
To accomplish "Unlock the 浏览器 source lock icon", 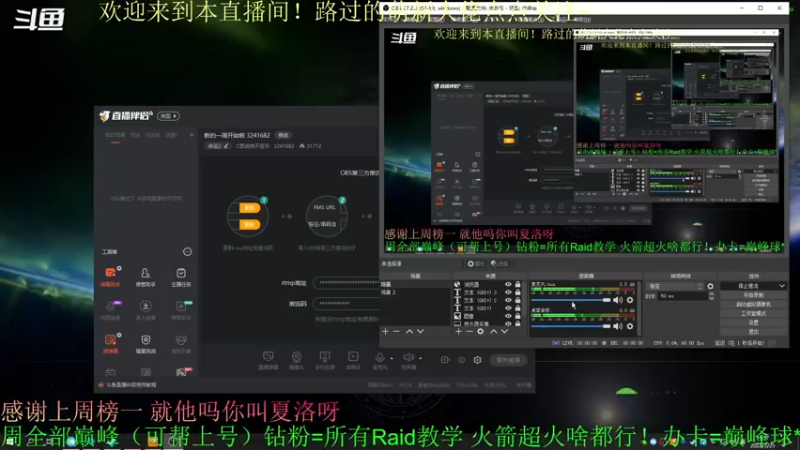I will (518, 284).
